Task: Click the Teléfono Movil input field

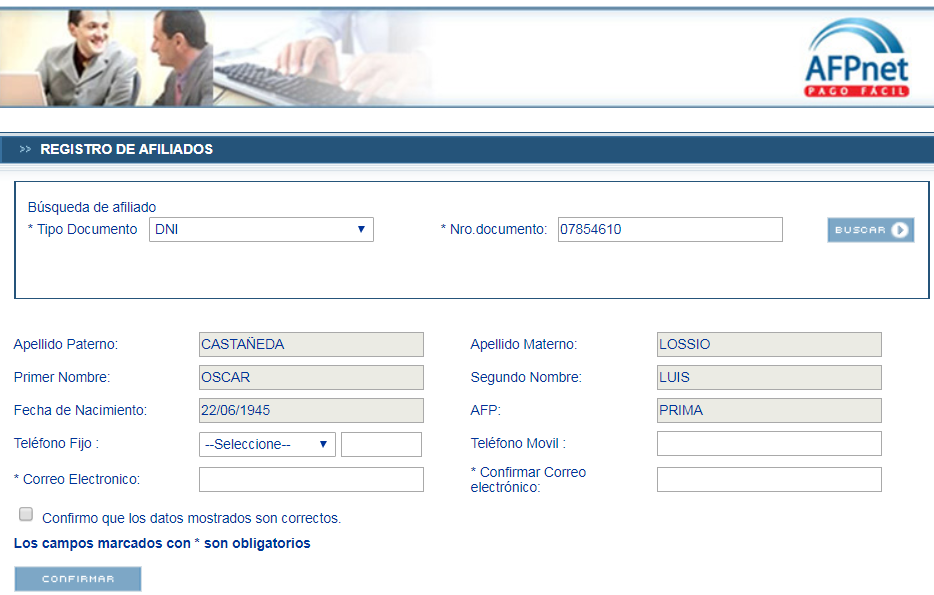Action: click(x=768, y=443)
